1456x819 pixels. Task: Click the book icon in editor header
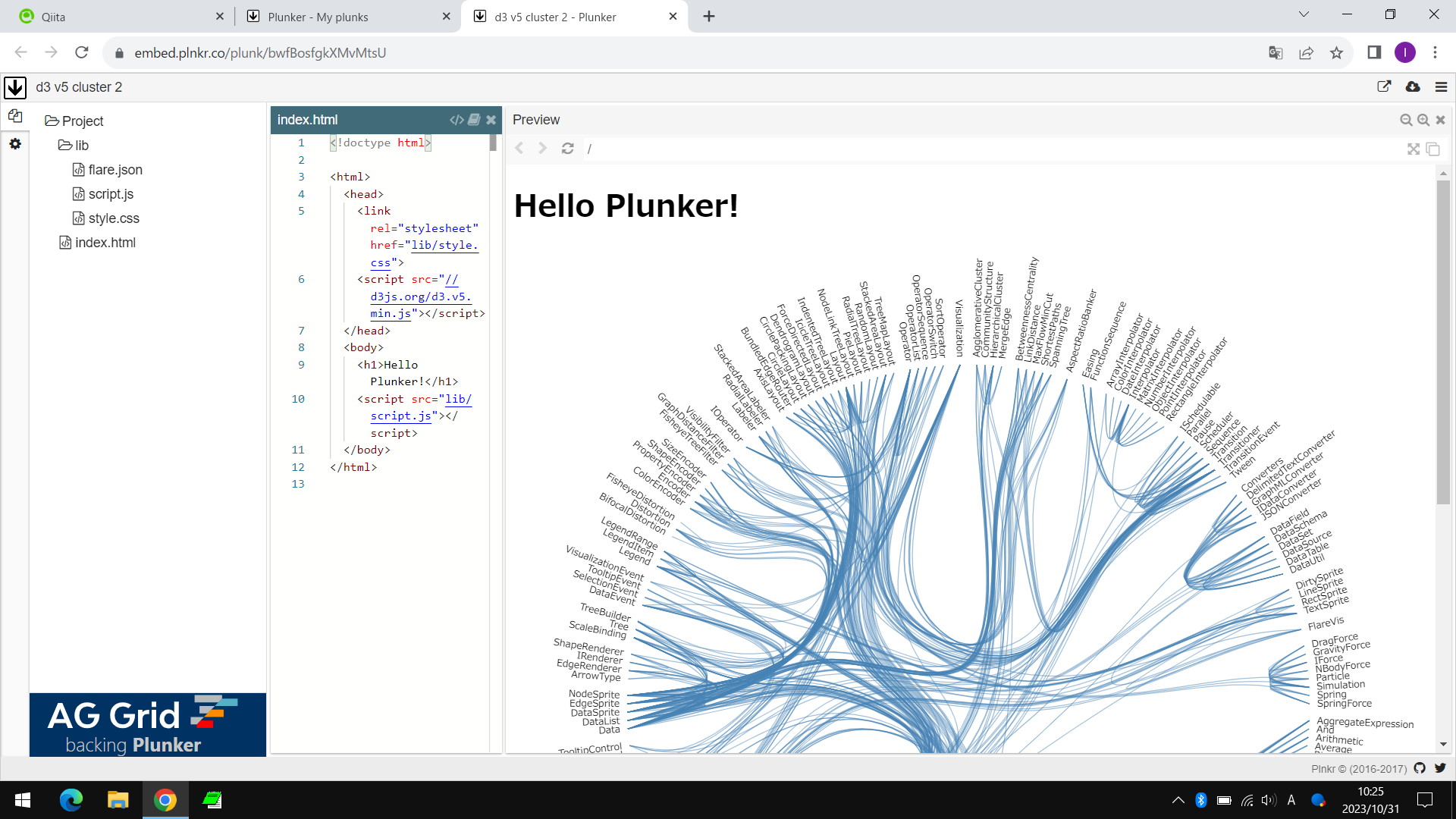pyautogui.click(x=474, y=120)
